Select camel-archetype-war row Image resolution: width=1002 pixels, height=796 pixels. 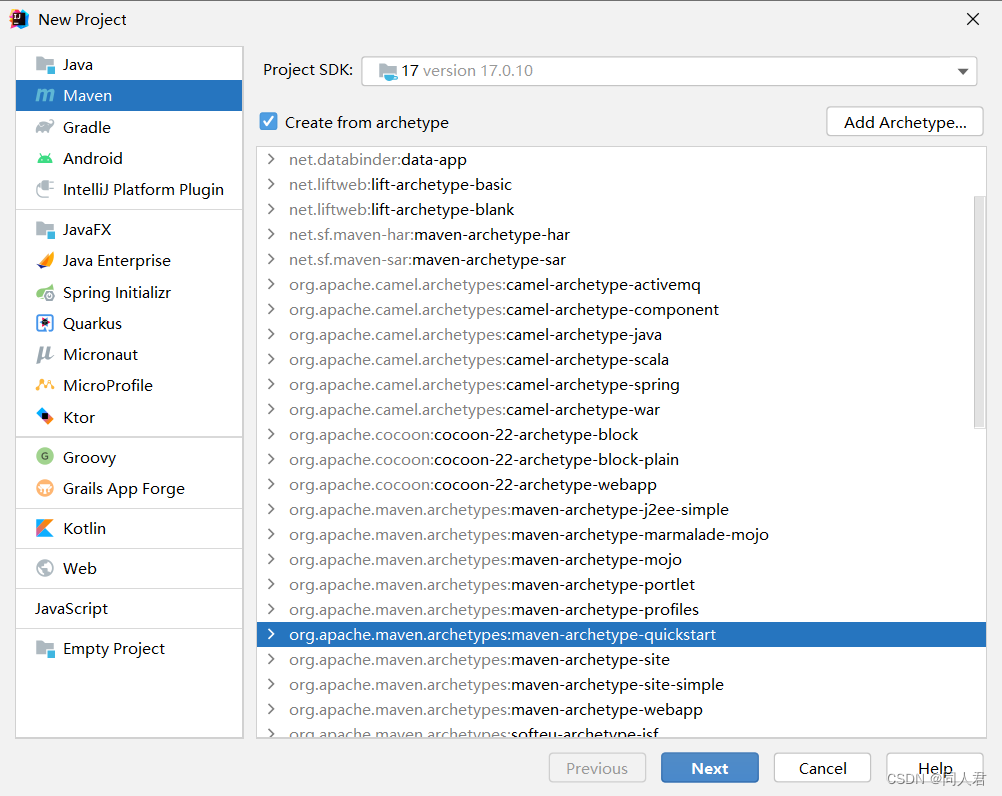(x=621, y=409)
